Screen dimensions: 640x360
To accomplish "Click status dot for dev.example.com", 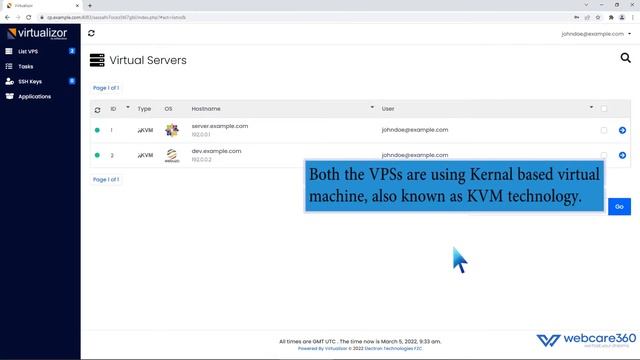I will (97, 155).
